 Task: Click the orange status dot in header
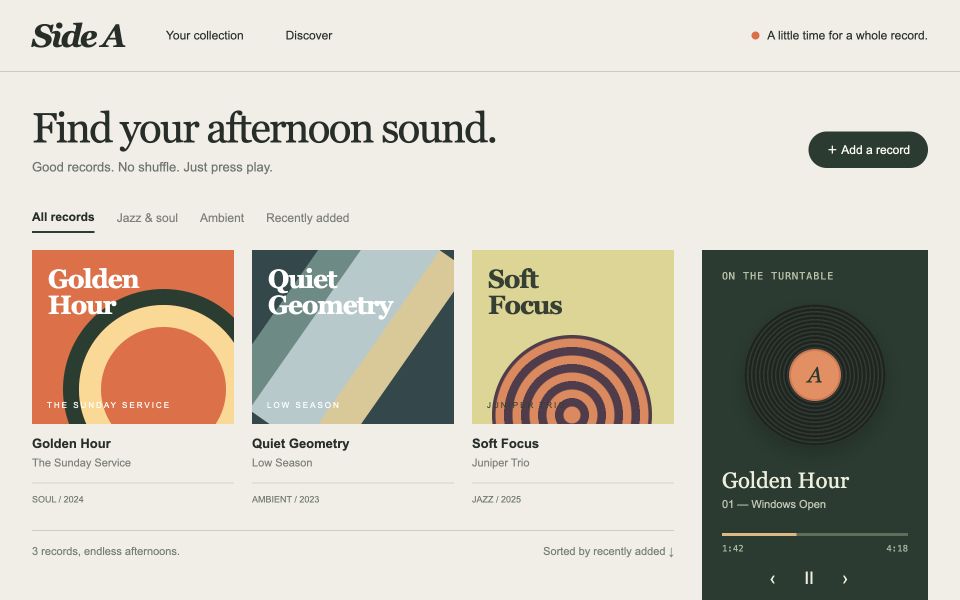click(755, 36)
